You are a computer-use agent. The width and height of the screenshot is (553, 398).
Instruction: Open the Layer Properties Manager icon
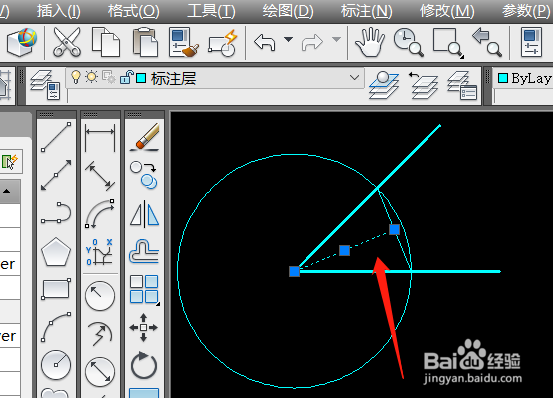click(45, 85)
